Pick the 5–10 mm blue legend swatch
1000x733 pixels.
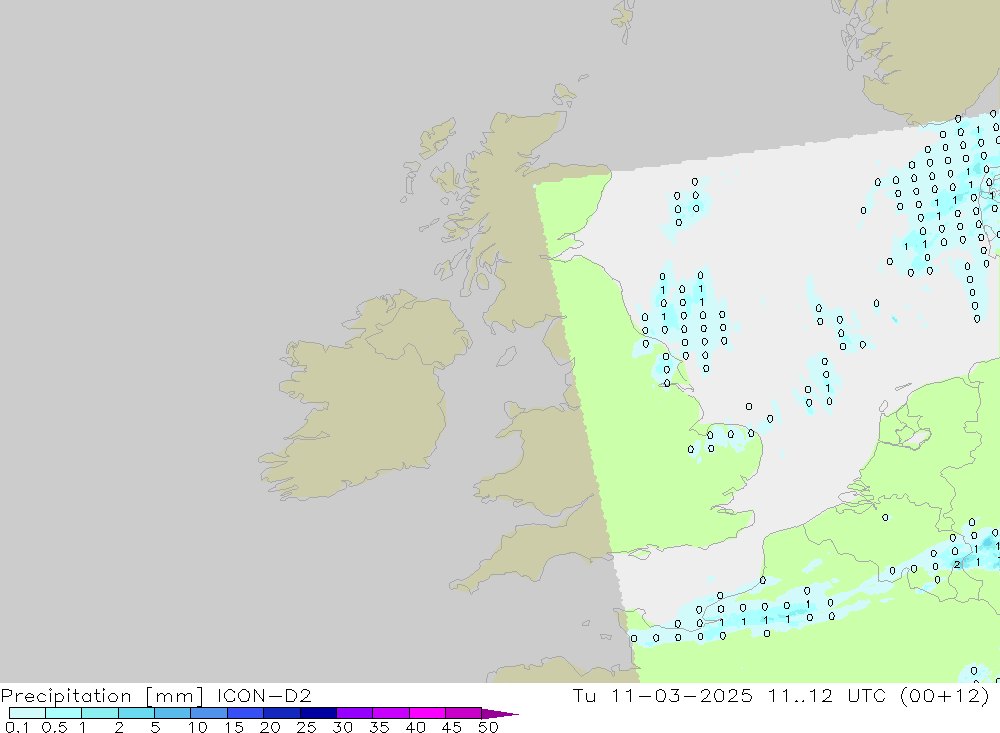click(x=172, y=713)
